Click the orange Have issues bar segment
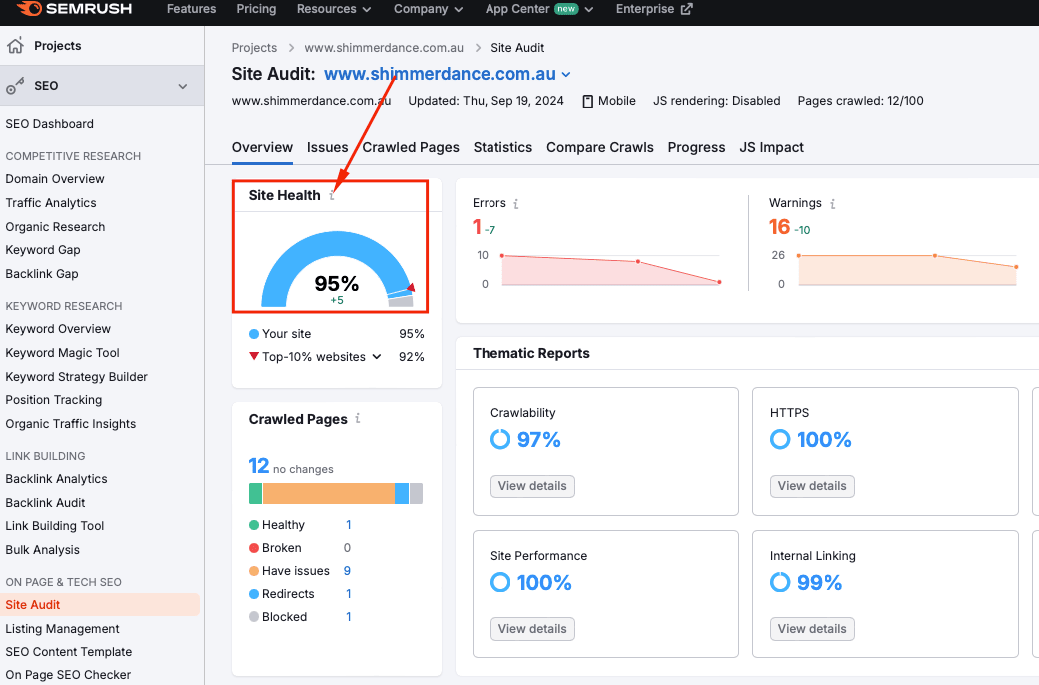The image size is (1039, 685). (328, 493)
